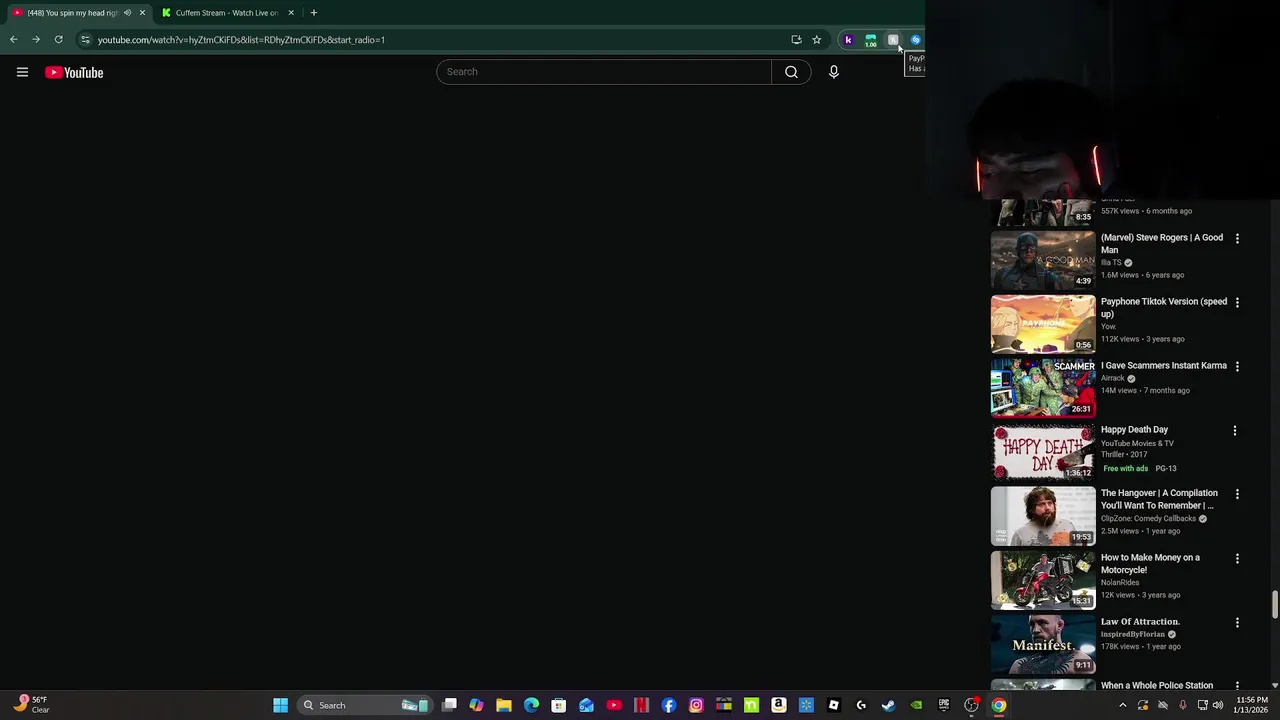Open a new browser tab
This screenshot has height=720, width=1280.
(313, 13)
